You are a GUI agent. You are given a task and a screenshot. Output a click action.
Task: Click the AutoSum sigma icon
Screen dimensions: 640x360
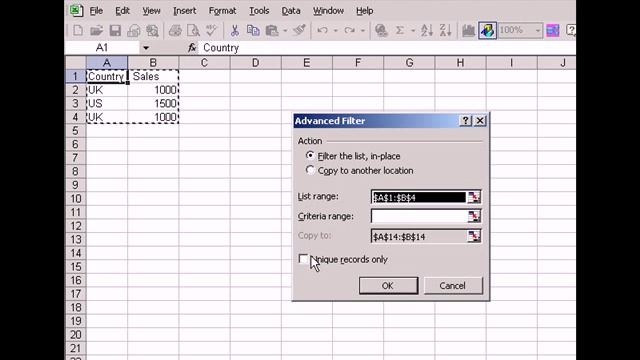(400, 31)
